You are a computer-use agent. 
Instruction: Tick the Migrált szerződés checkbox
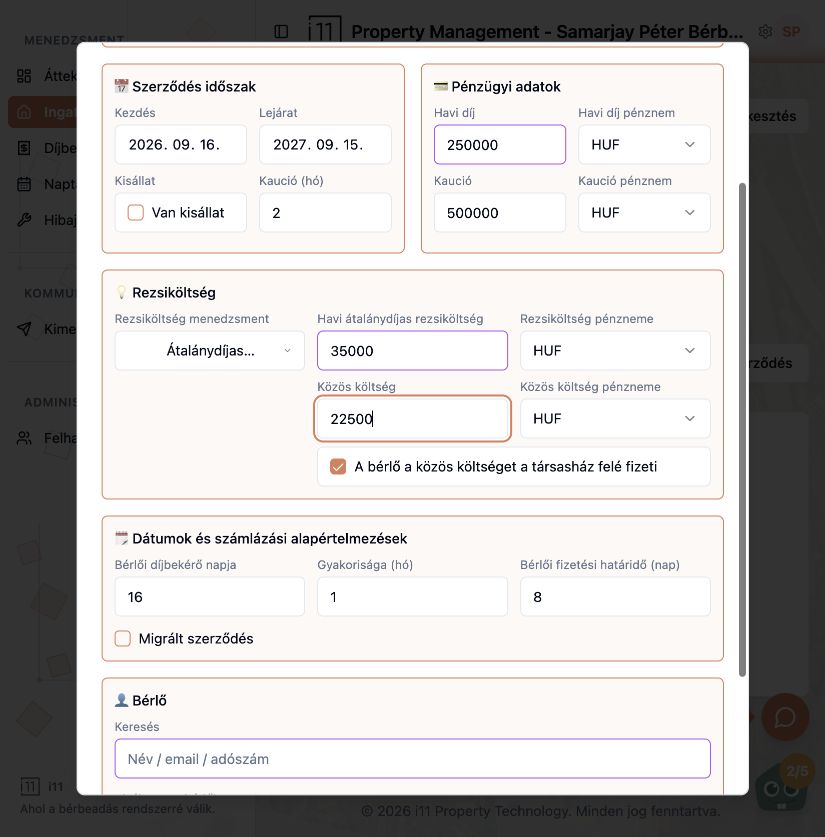[123, 638]
